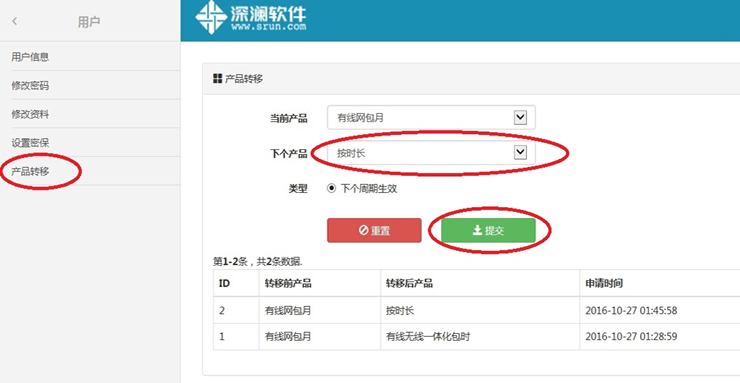Viewport: 740px width, 383px height.
Task: Click the ban icon on 重置 button
Action: click(363, 230)
